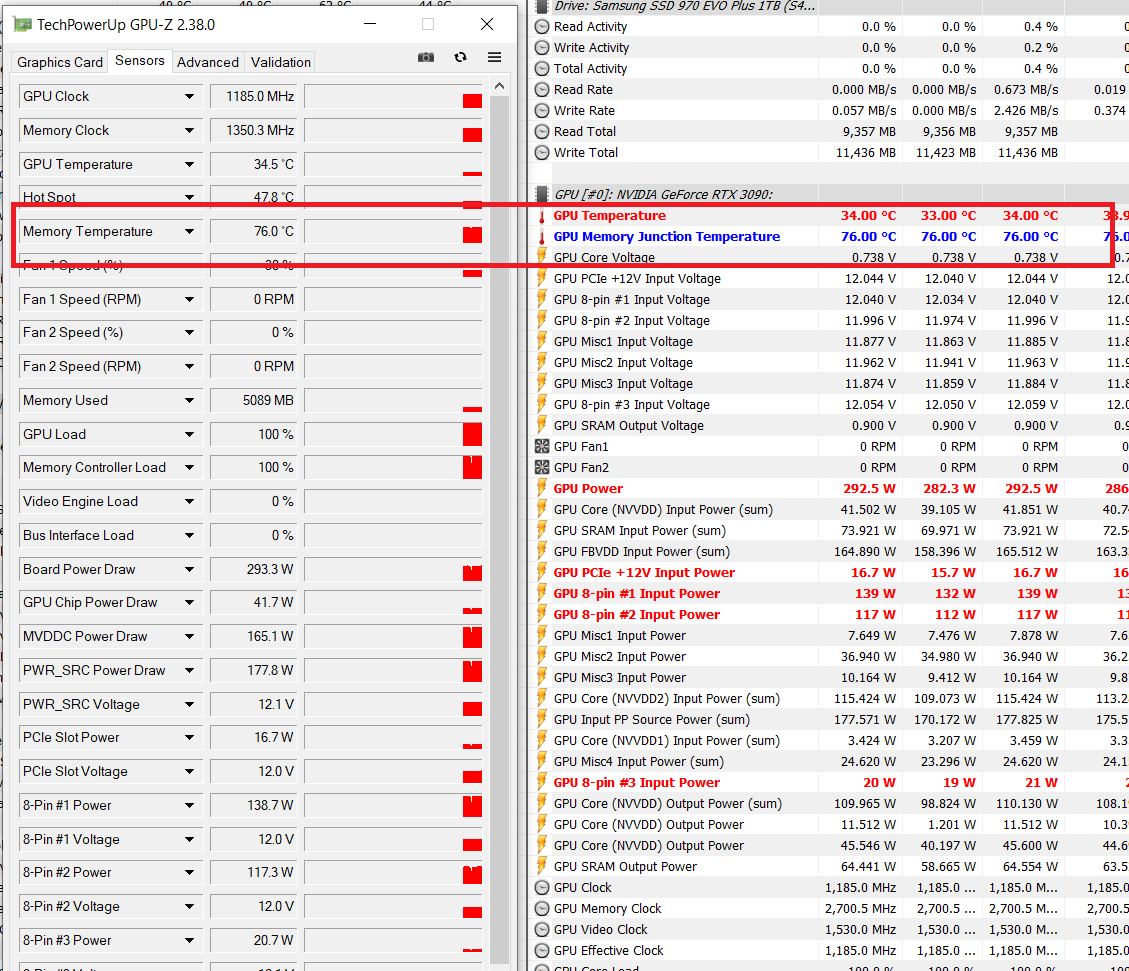Click the clock icon beside Write Rate
This screenshot has width=1129, height=971.
click(x=542, y=111)
